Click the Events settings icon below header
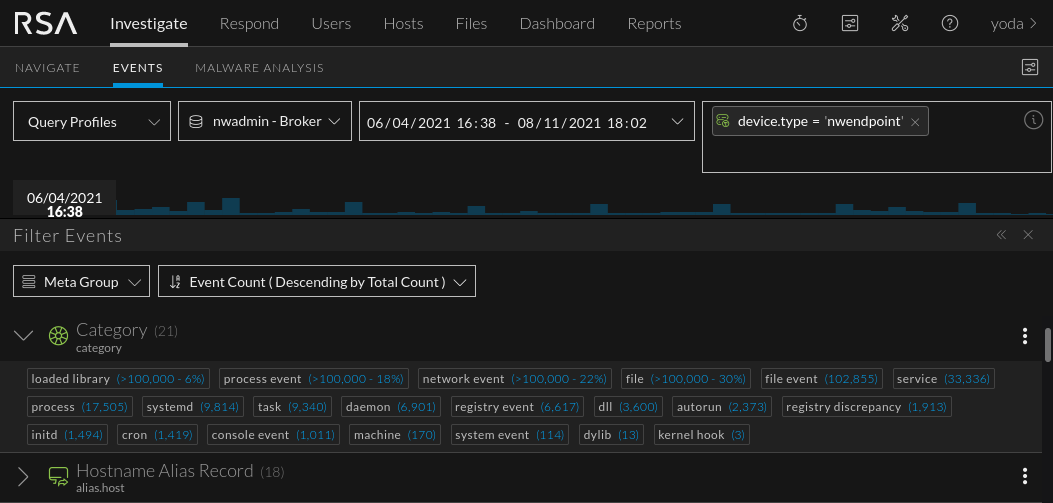1053x503 pixels. point(1029,67)
